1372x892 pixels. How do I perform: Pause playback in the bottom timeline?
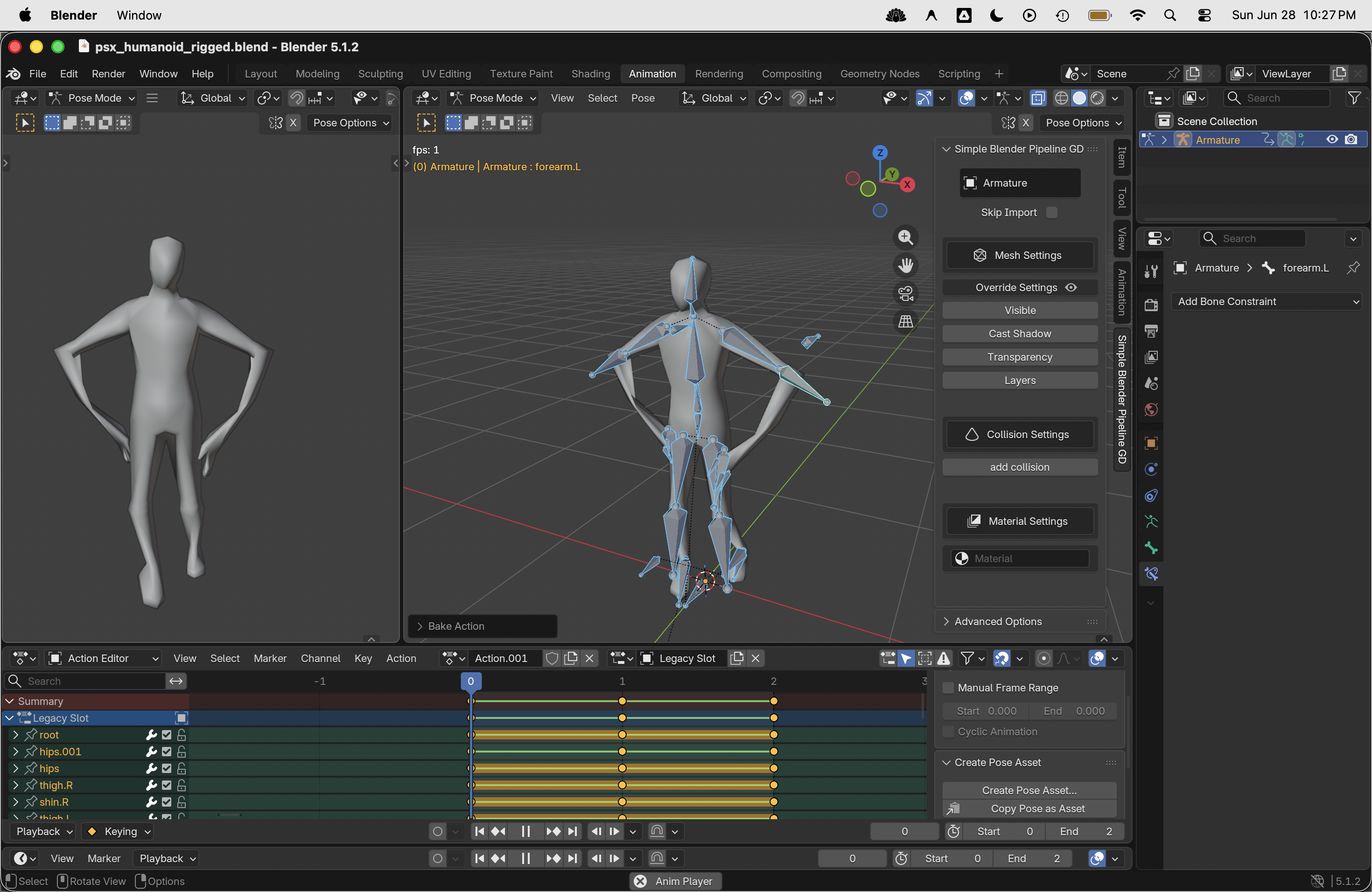(x=525, y=858)
